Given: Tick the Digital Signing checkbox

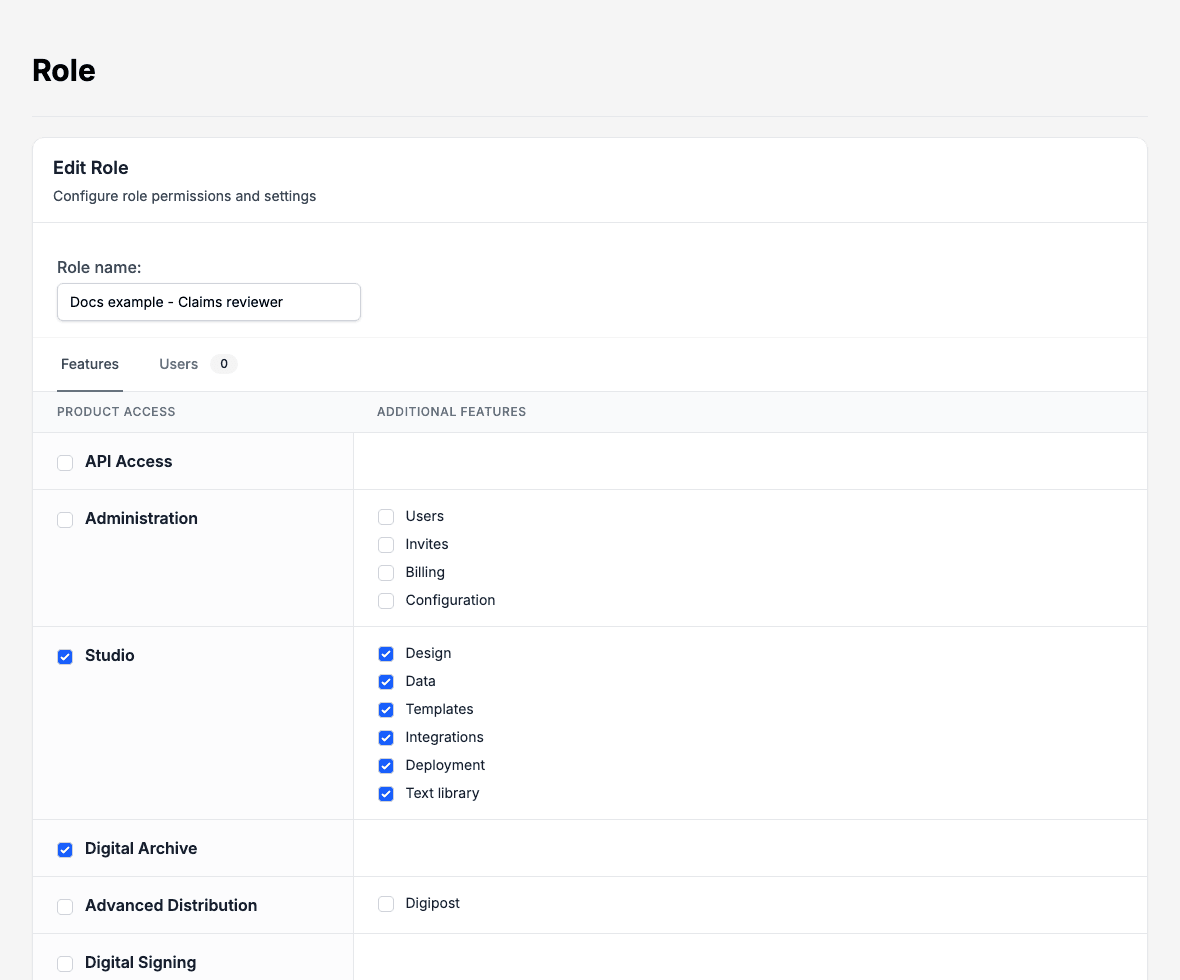Looking at the screenshot, I should pyautogui.click(x=65, y=963).
